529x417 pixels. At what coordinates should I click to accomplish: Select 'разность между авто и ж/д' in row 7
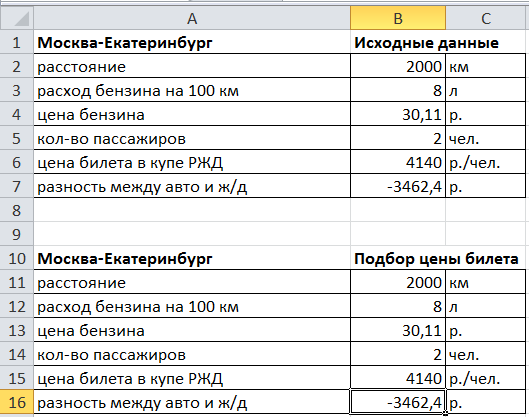tap(142, 187)
